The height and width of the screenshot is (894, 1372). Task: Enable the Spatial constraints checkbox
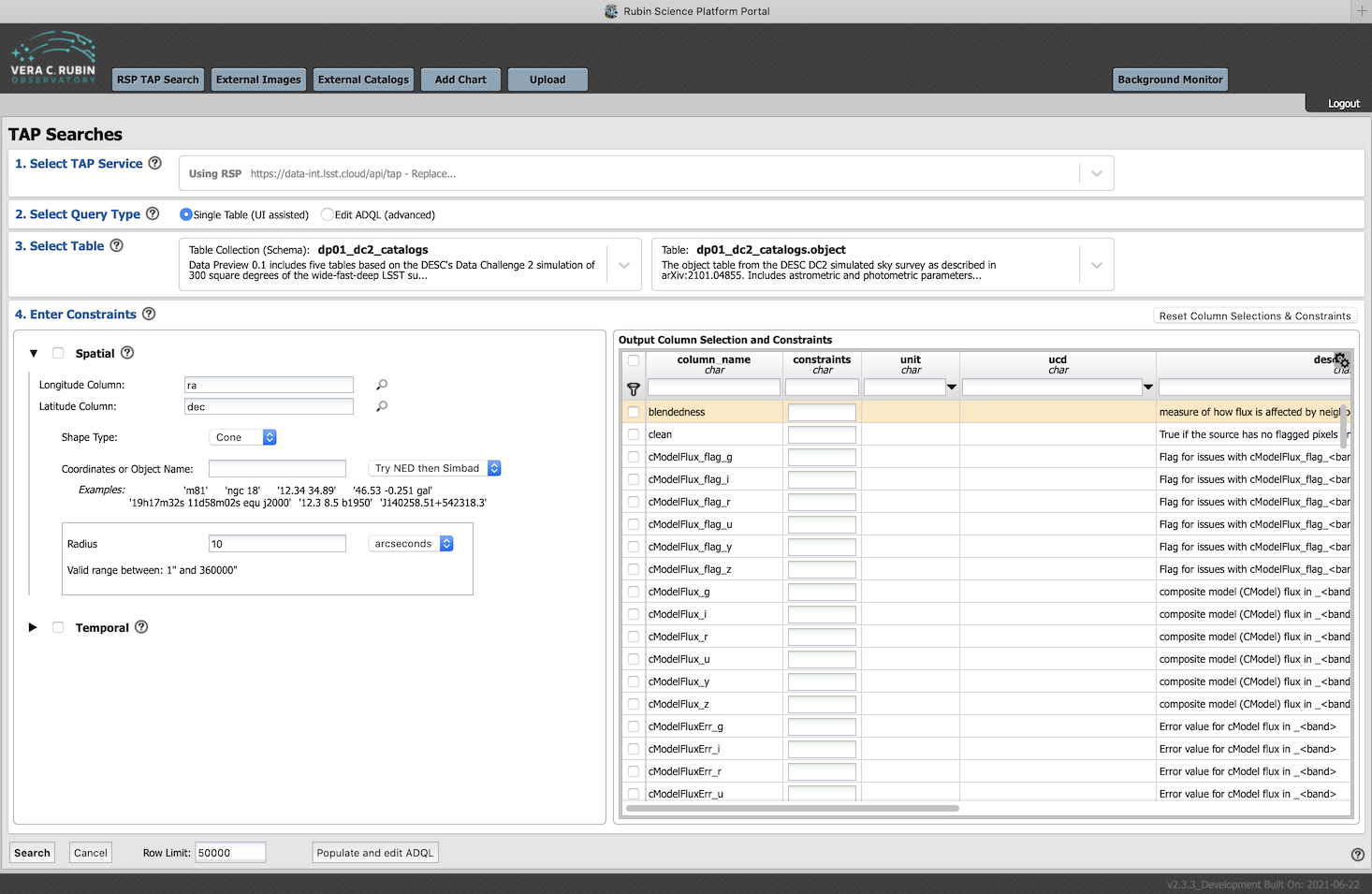click(x=58, y=354)
